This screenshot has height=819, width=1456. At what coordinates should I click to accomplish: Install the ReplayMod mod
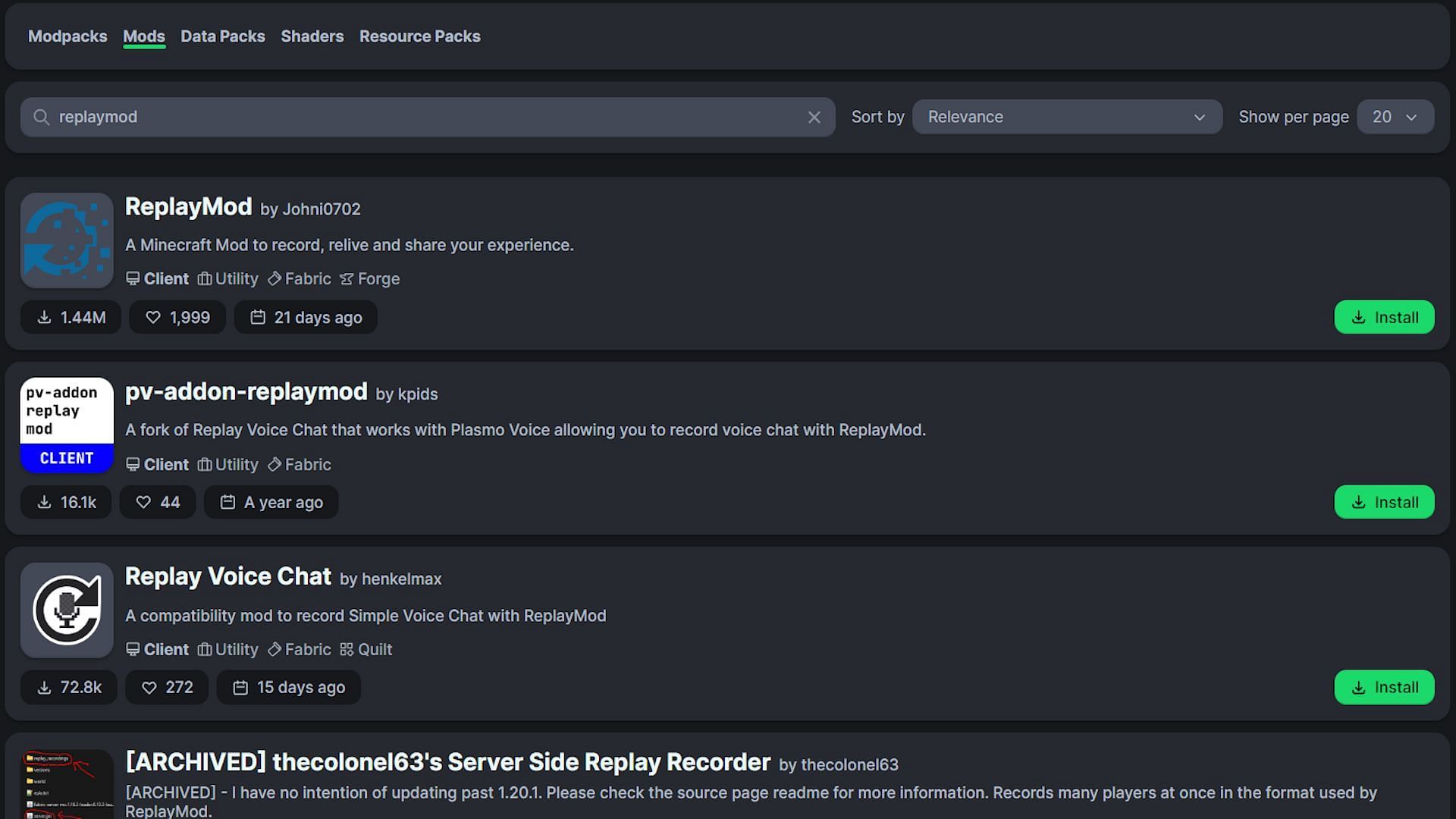pos(1384,317)
